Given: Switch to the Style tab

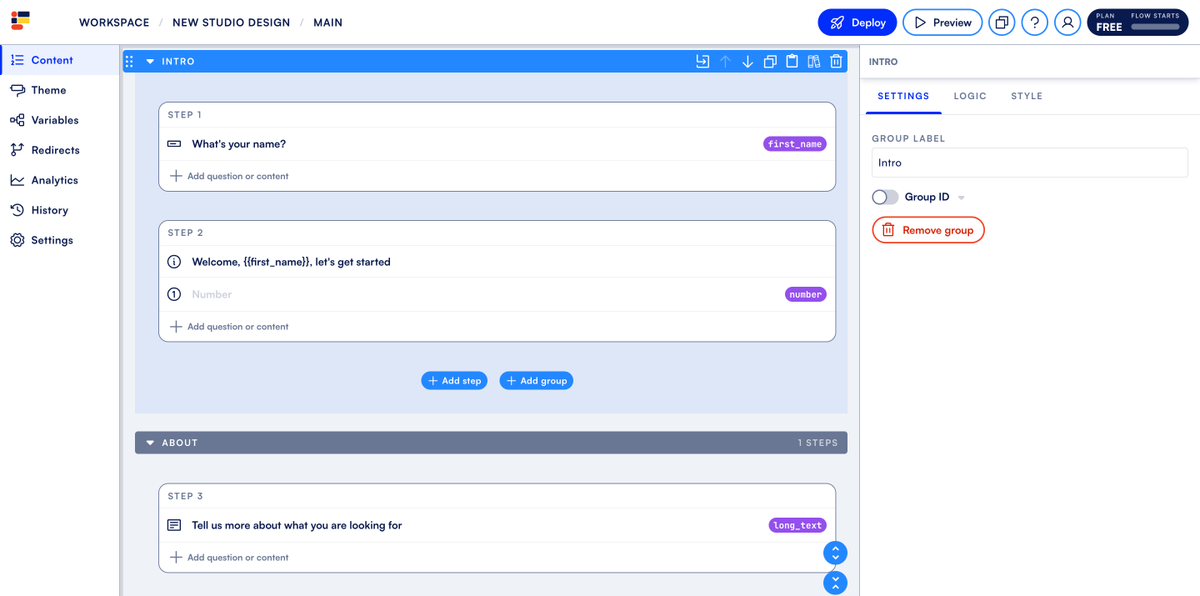Looking at the screenshot, I should click(x=1027, y=96).
